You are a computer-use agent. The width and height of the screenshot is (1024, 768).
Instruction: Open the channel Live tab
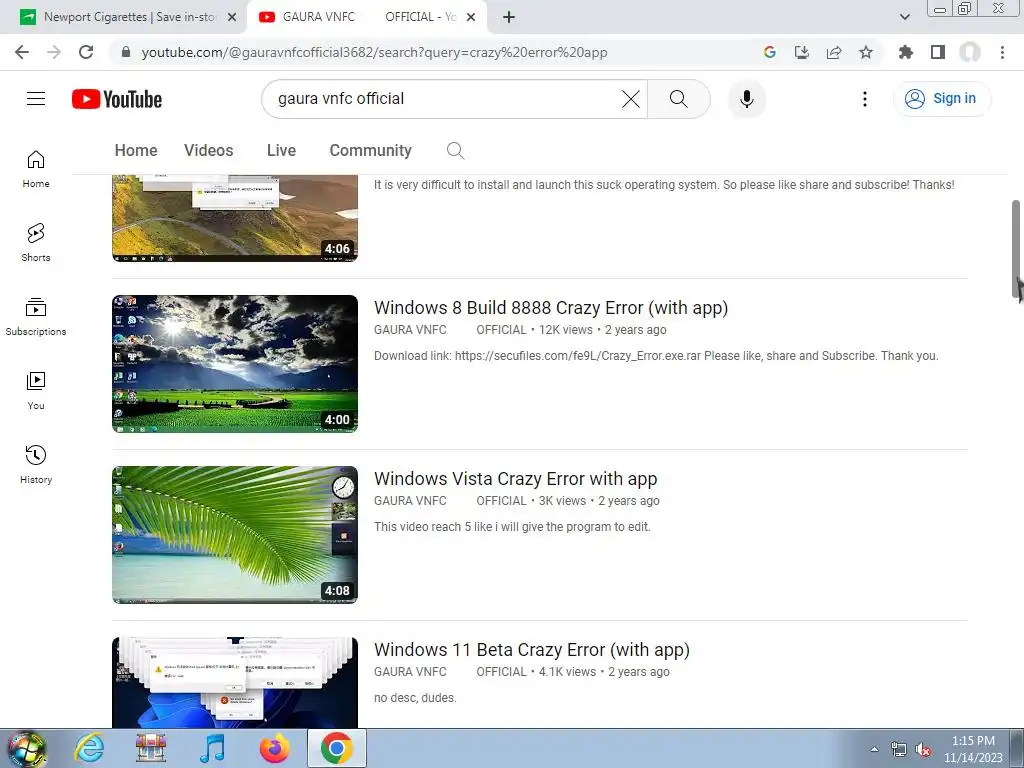pyautogui.click(x=281, y=150)
